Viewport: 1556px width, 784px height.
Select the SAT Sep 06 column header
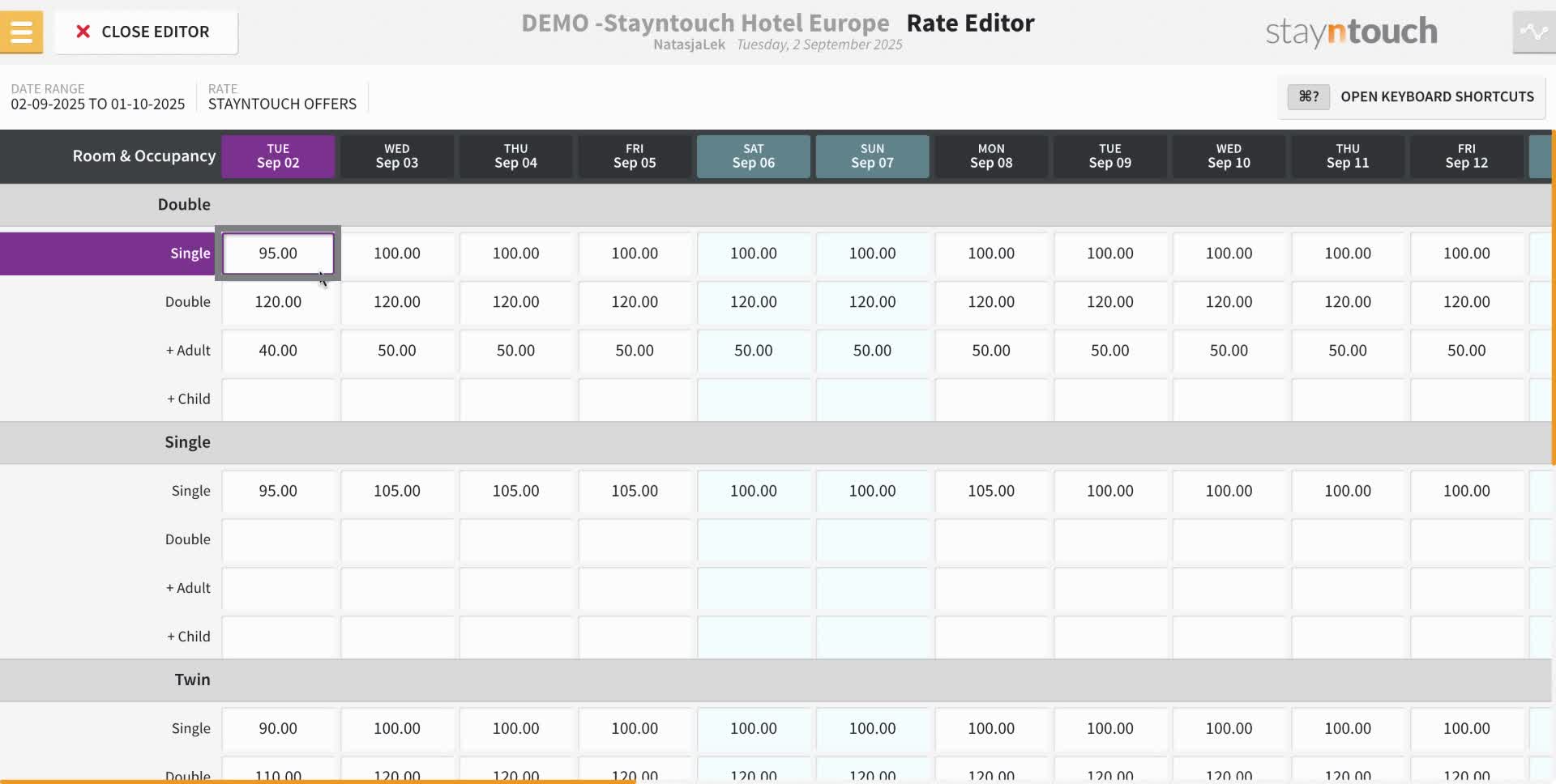coord(754,156)
